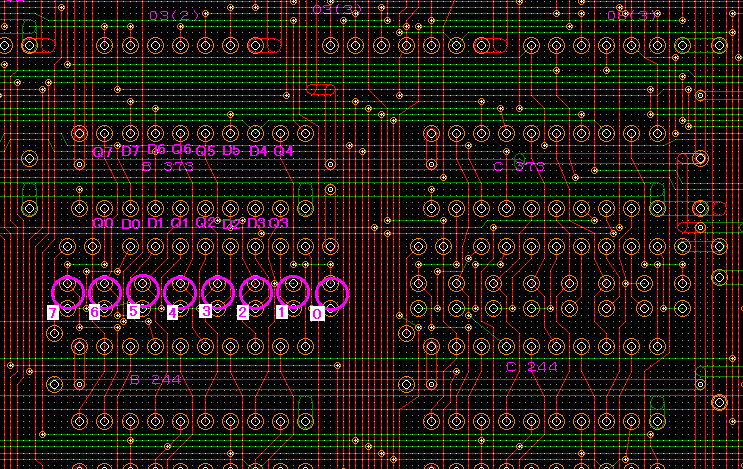
Task: Click the 'C 244' component label
Action: pyautogui.click(x=531, y=367)
